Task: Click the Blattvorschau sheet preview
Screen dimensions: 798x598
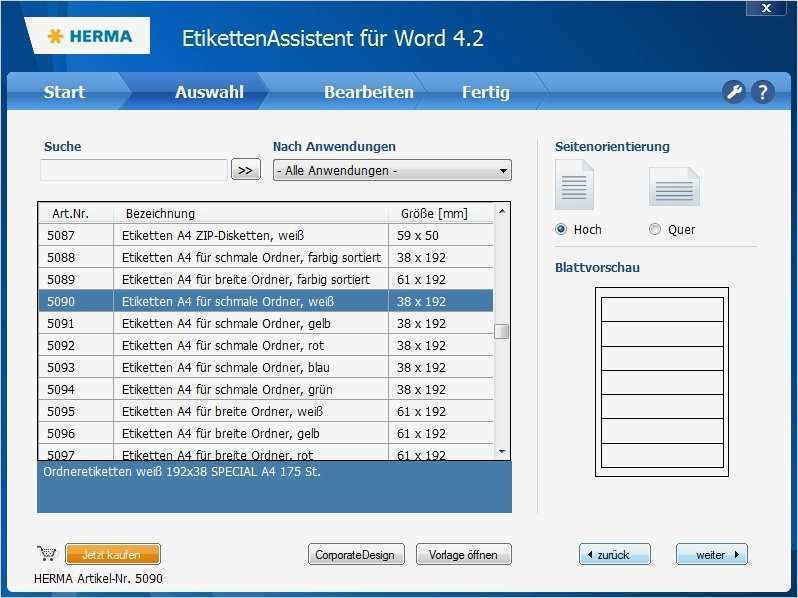Action: coord(662,382)
